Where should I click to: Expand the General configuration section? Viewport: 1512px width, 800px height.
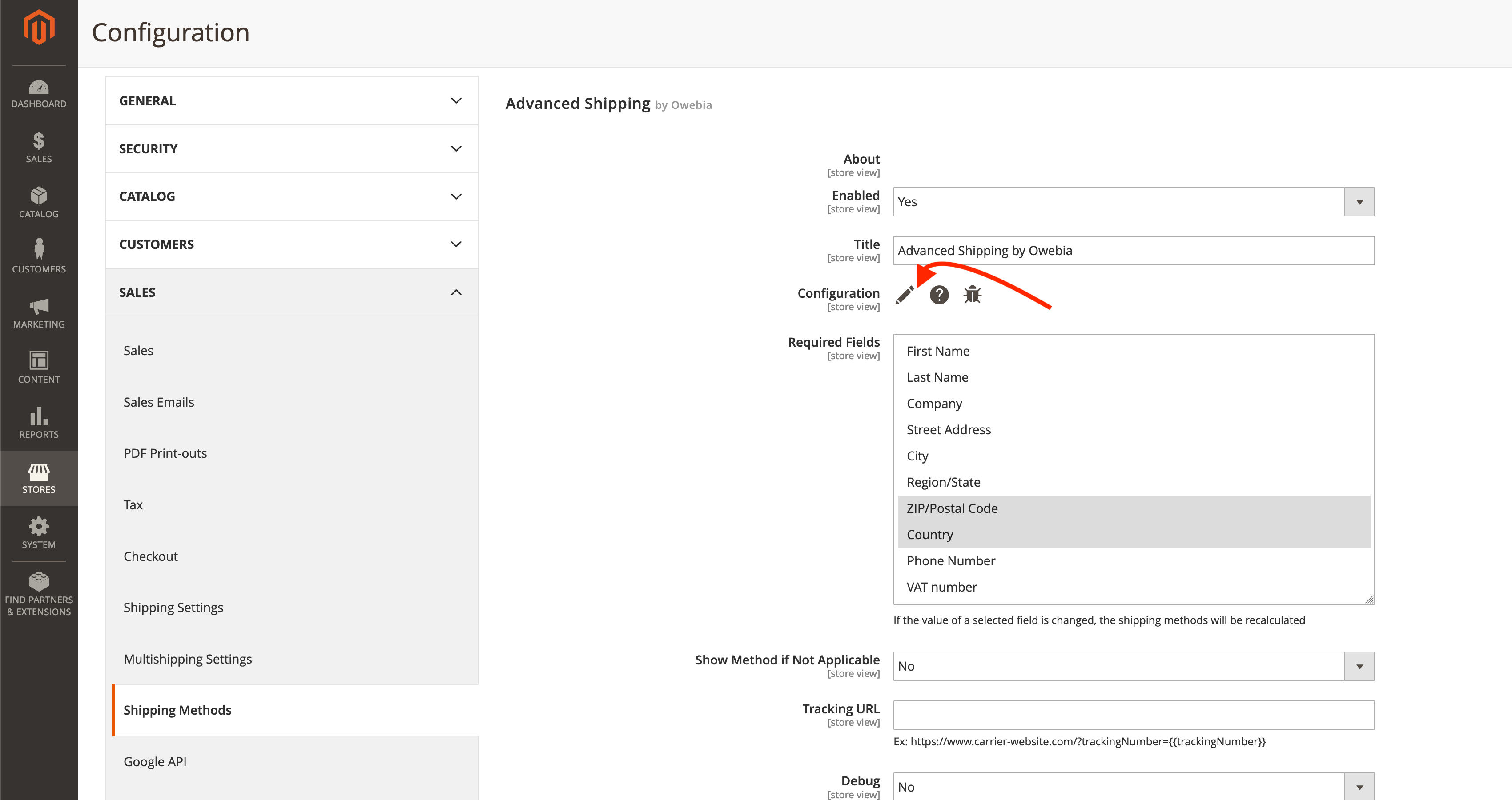point(291,101)
